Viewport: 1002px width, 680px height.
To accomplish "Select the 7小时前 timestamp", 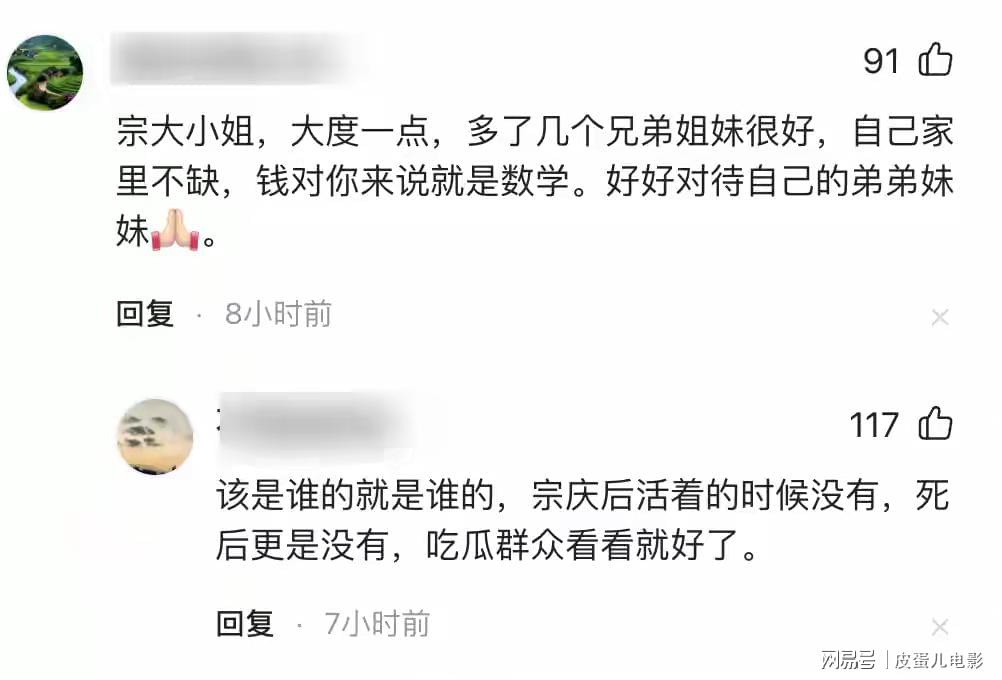I will point(377,624).
